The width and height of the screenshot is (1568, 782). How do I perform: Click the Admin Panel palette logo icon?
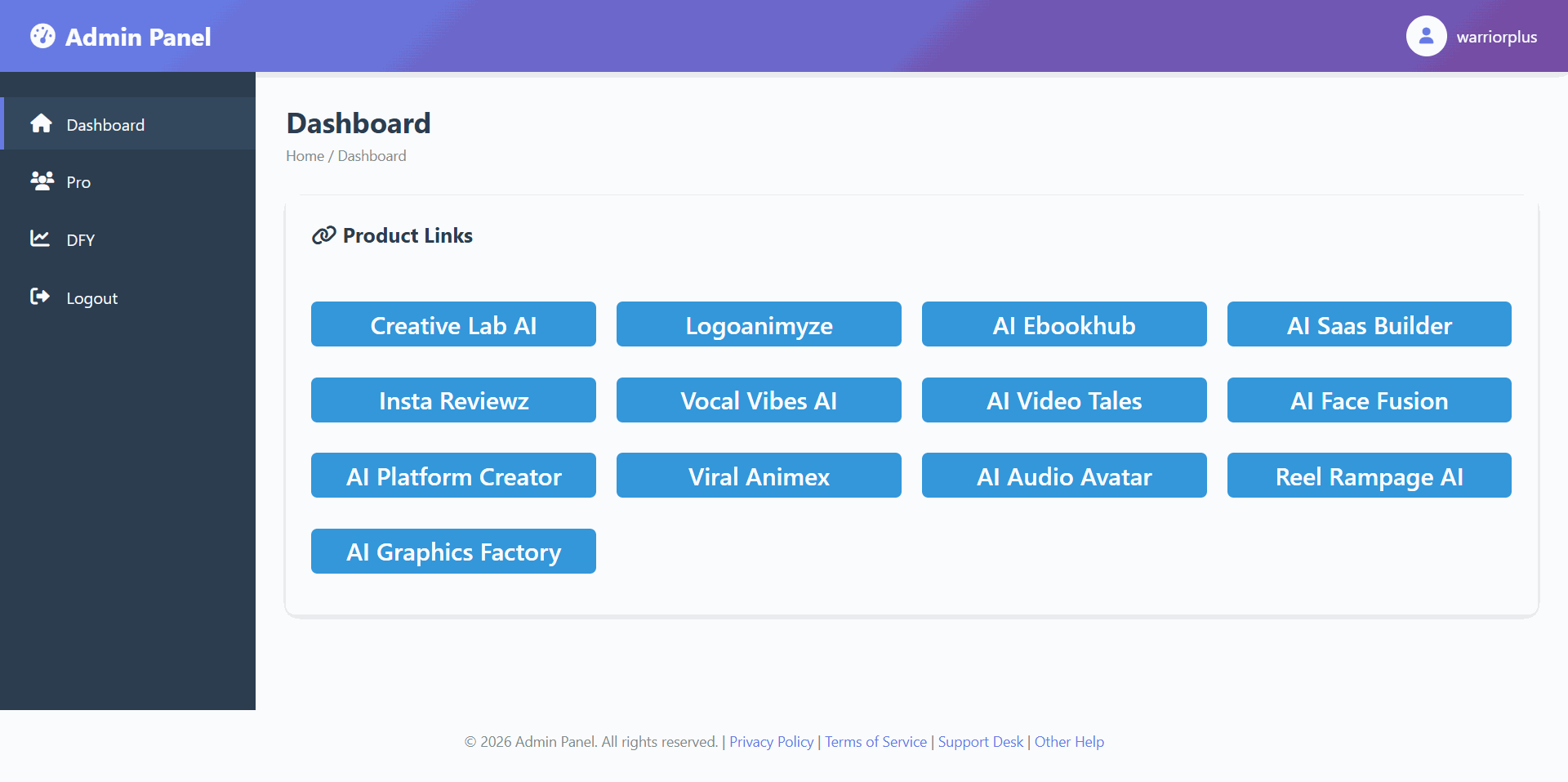42,36
